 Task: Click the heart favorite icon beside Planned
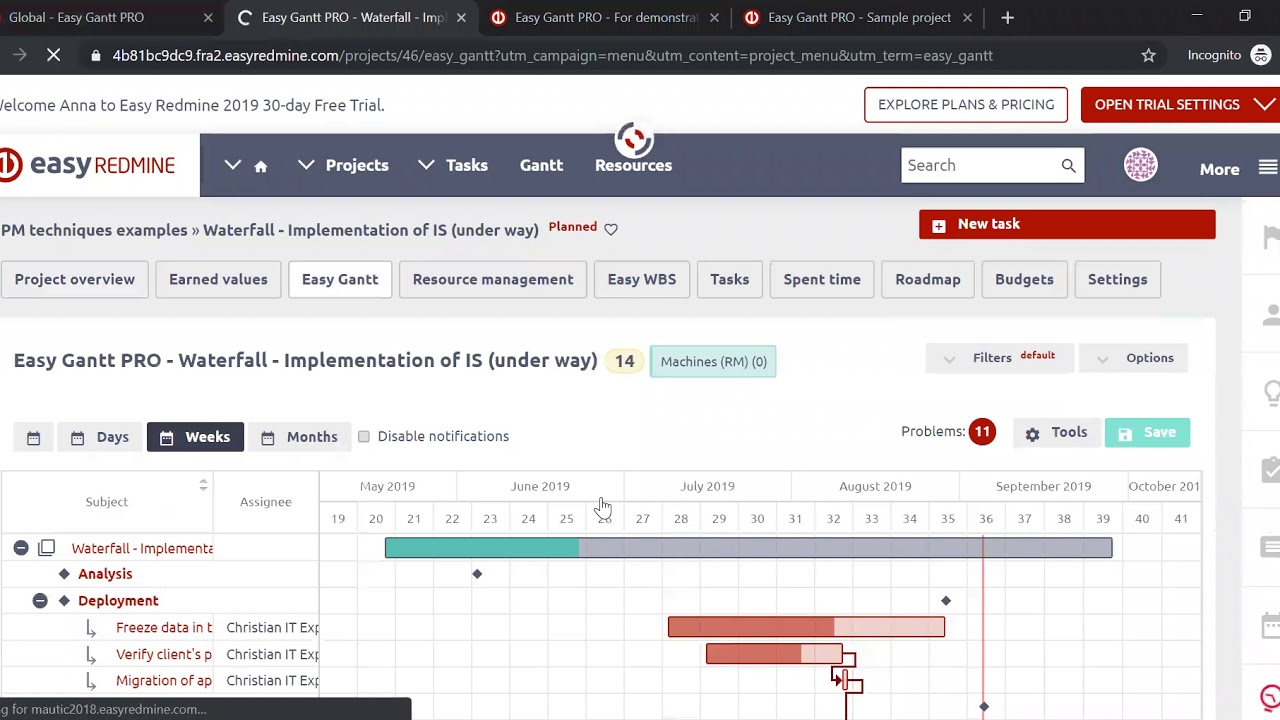611,229
